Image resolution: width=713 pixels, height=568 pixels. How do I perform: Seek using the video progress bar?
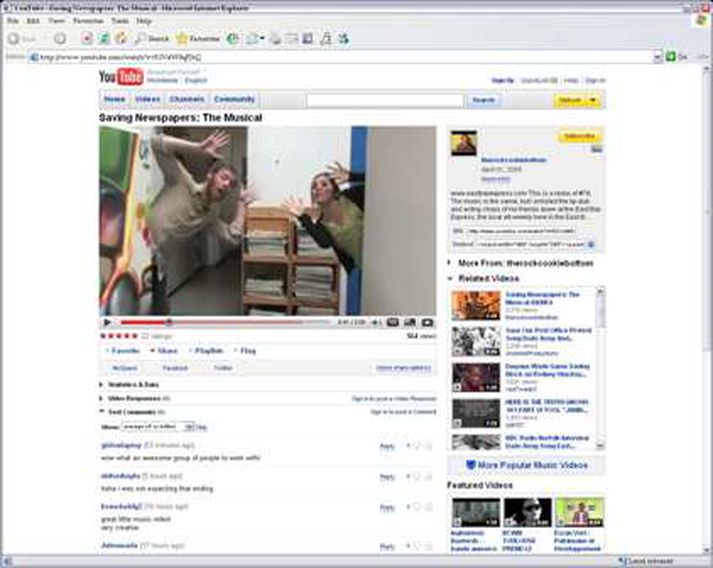click(225, 322)
